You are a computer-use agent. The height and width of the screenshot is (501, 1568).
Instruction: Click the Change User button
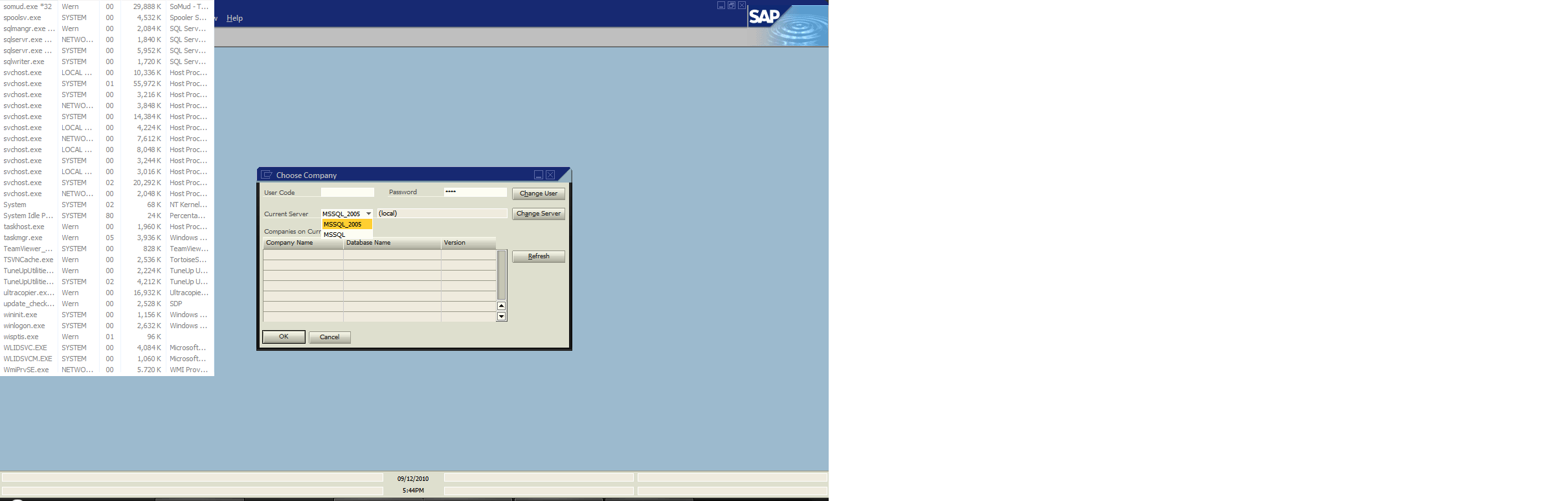539,194
